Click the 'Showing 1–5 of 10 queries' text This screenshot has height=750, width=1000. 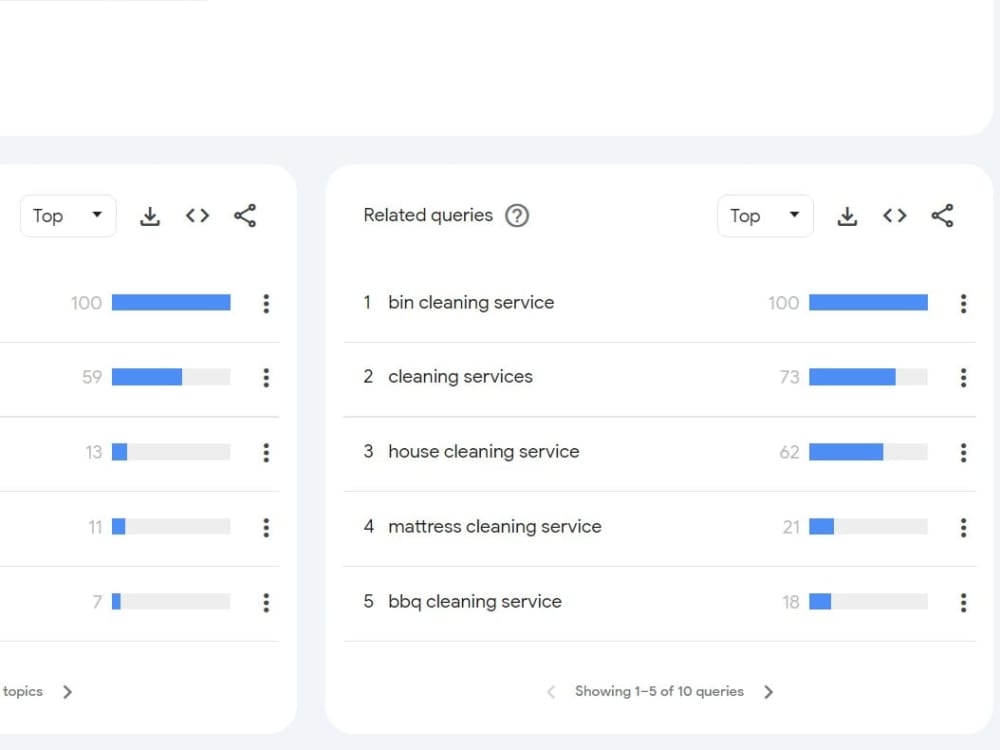coord(659,691)
